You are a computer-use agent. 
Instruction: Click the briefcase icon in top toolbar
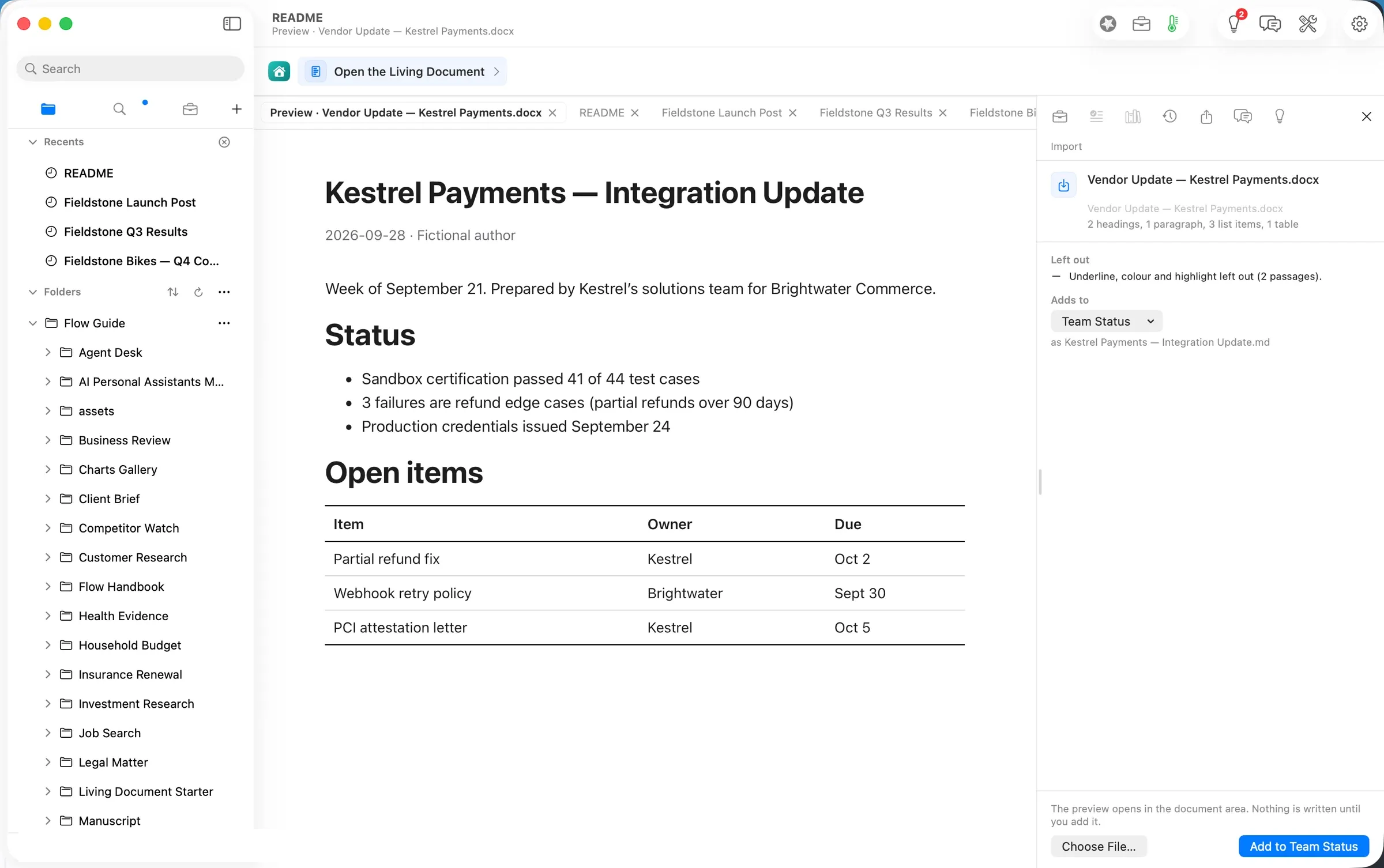pyautogui.click(x=1141, y=24)
